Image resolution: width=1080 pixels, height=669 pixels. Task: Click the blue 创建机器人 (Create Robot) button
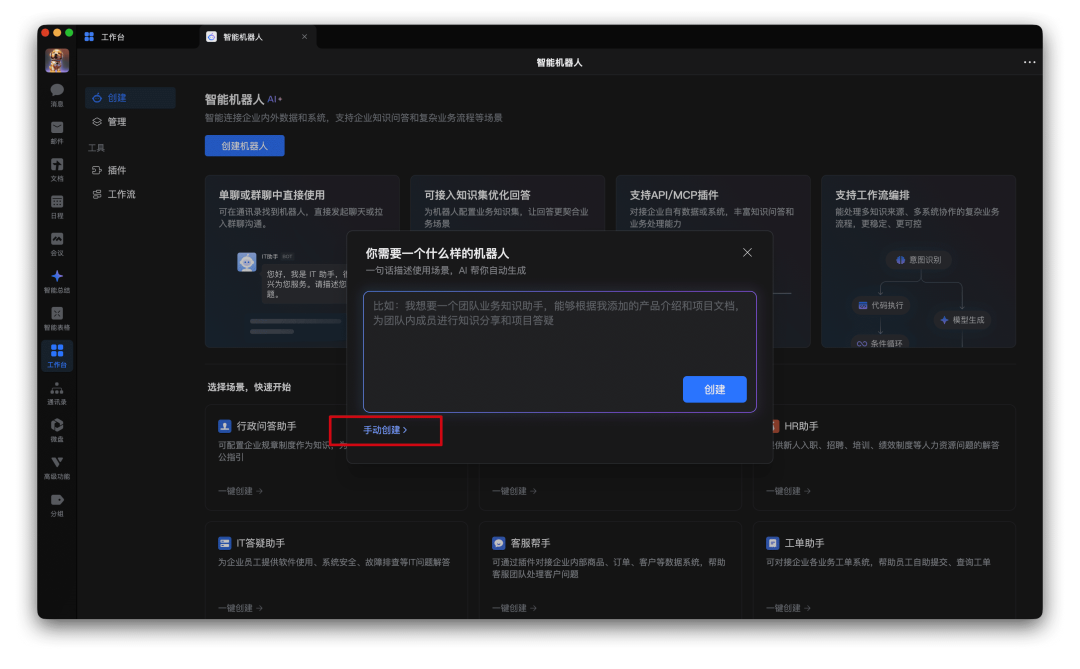(x=247, y=145)
